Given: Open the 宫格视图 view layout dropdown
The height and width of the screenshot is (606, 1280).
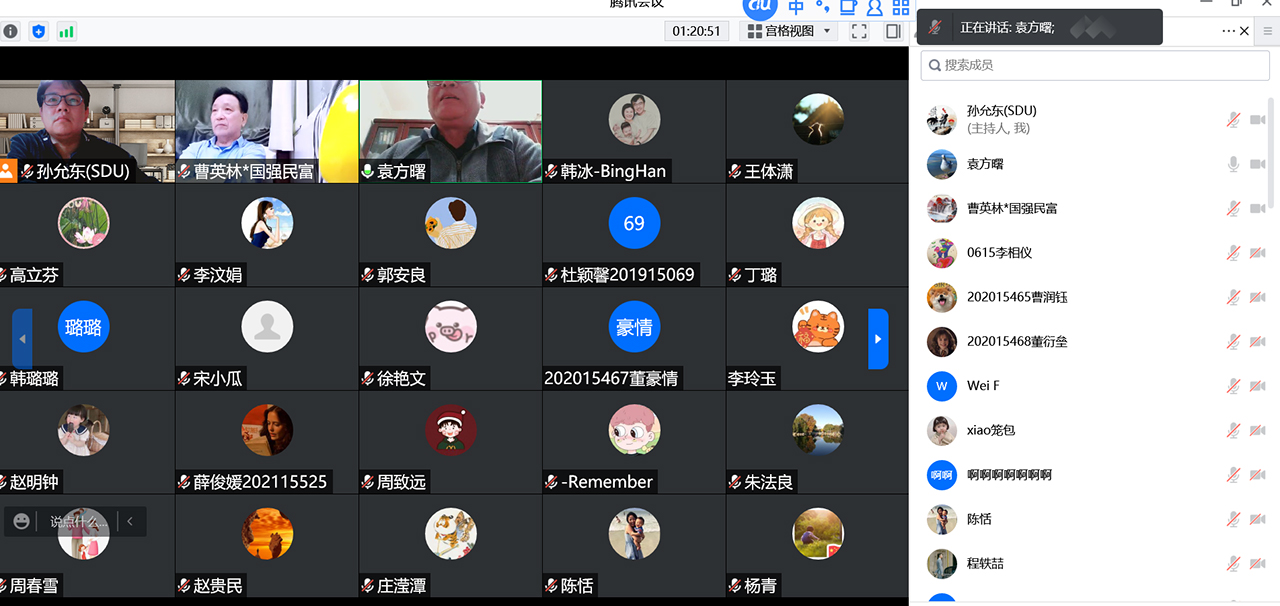Looking at the screenshot, I should [789, 31].
